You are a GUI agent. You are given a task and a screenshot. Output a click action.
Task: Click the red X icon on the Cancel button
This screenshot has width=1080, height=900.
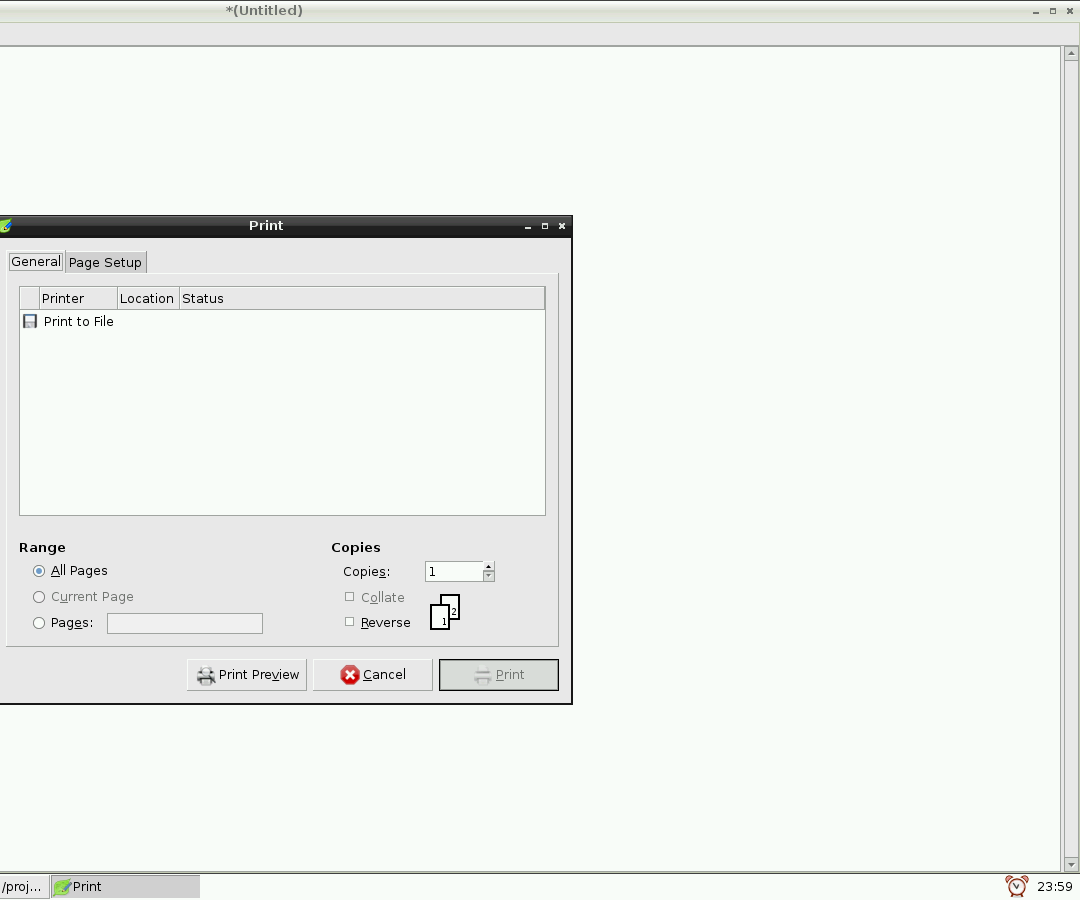click(x=352, y=674)
